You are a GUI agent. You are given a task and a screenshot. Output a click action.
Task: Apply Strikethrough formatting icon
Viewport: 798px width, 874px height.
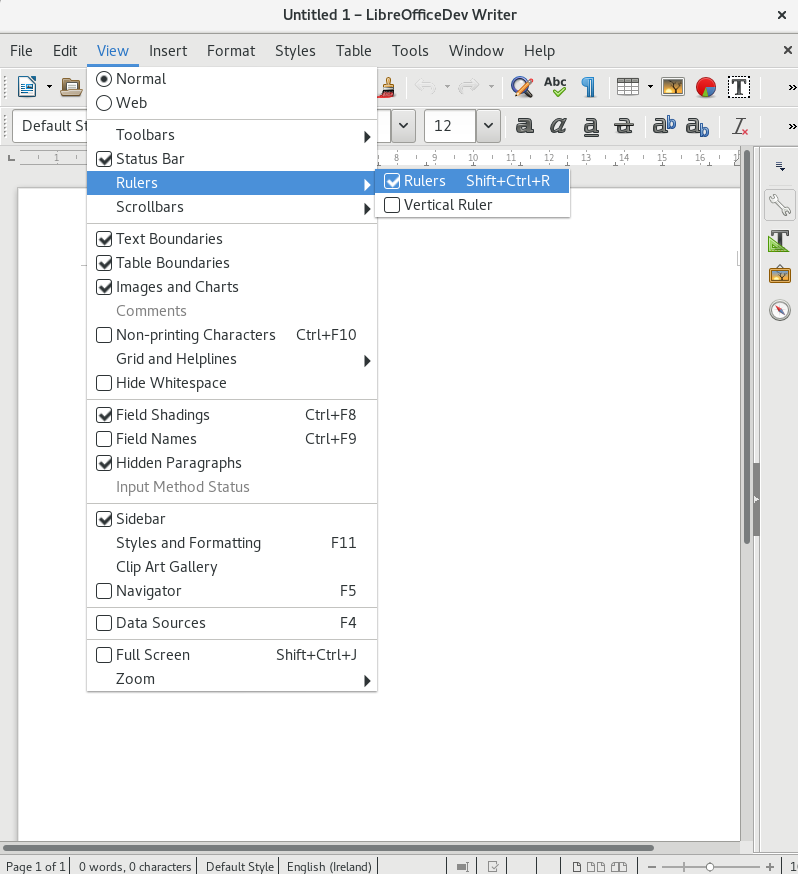pyautogui.click(x=624, y=126)
